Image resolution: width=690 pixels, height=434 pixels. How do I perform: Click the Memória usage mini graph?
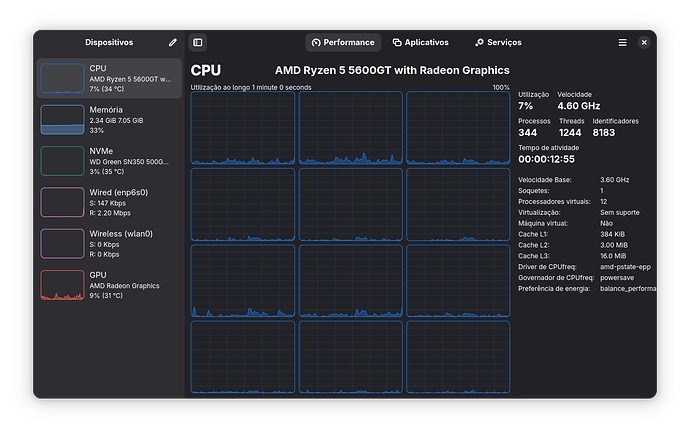(62, 120)
